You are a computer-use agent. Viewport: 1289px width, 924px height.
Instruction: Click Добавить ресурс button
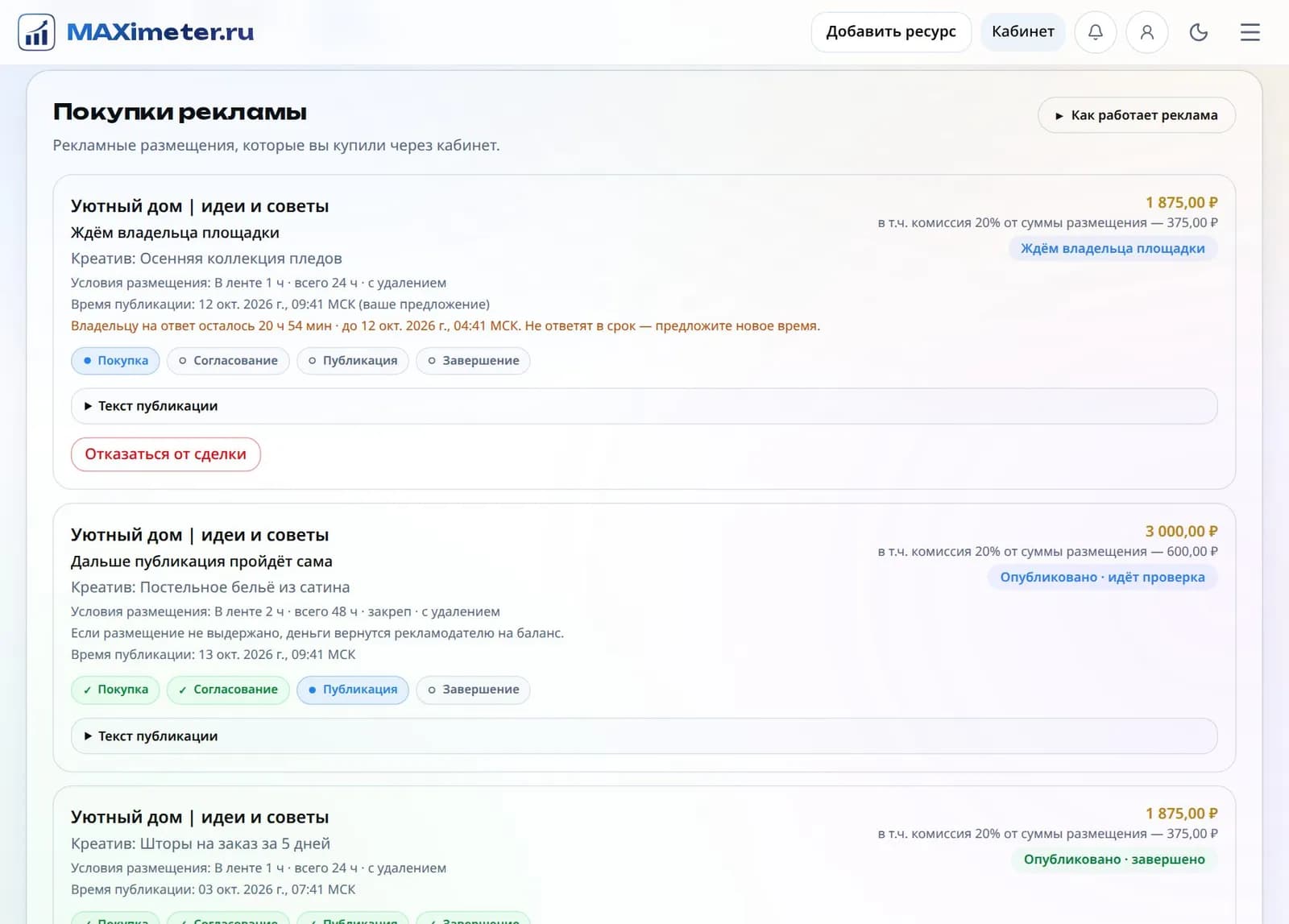pos(891,32)
